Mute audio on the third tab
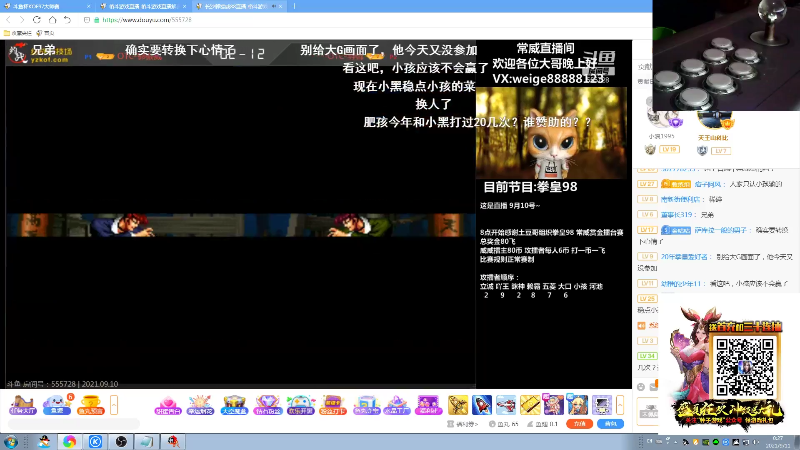Viewport: 800px width, 450px height. click(274, 7)
